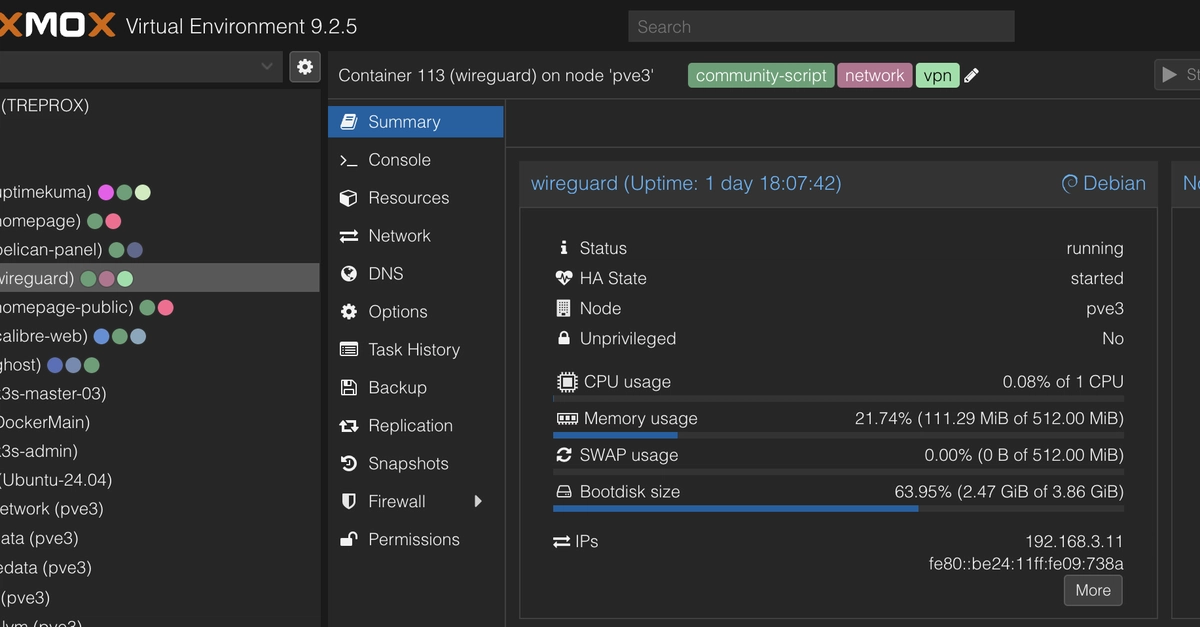Screen dimensions: 1200x627
Task: Open the Options tab
Action: click(415, 312)
